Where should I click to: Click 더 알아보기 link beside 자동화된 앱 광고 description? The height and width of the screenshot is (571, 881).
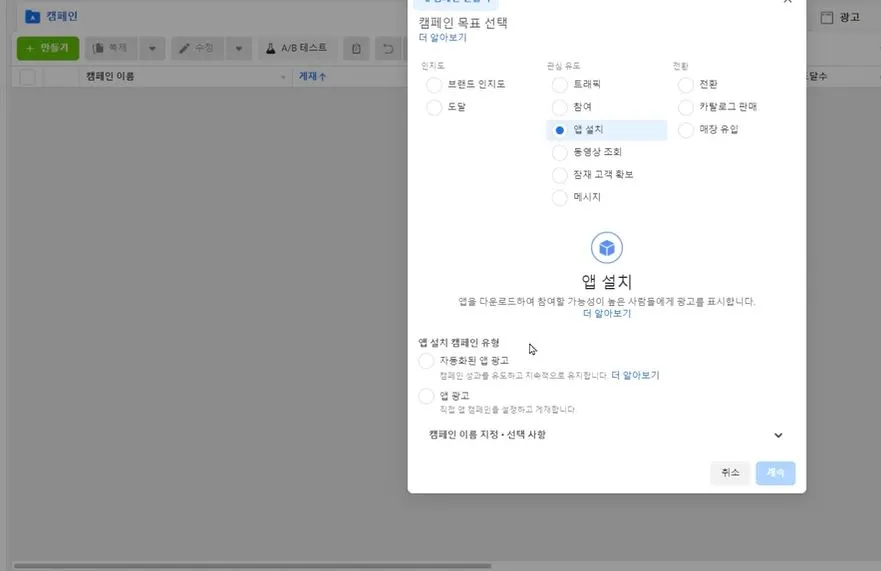coord(635,375)
